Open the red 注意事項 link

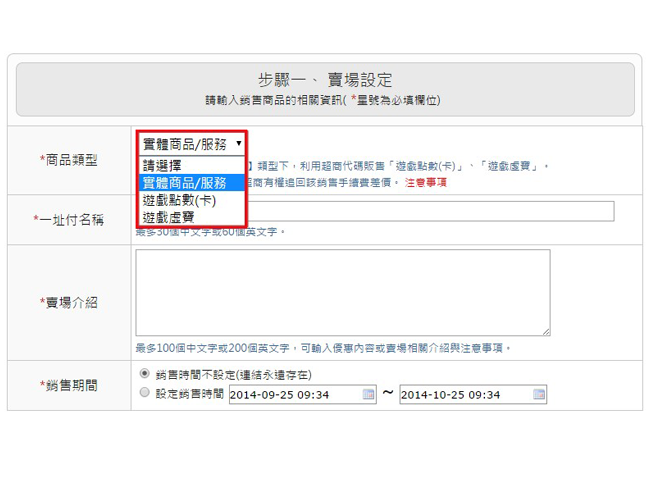(424, 183)
